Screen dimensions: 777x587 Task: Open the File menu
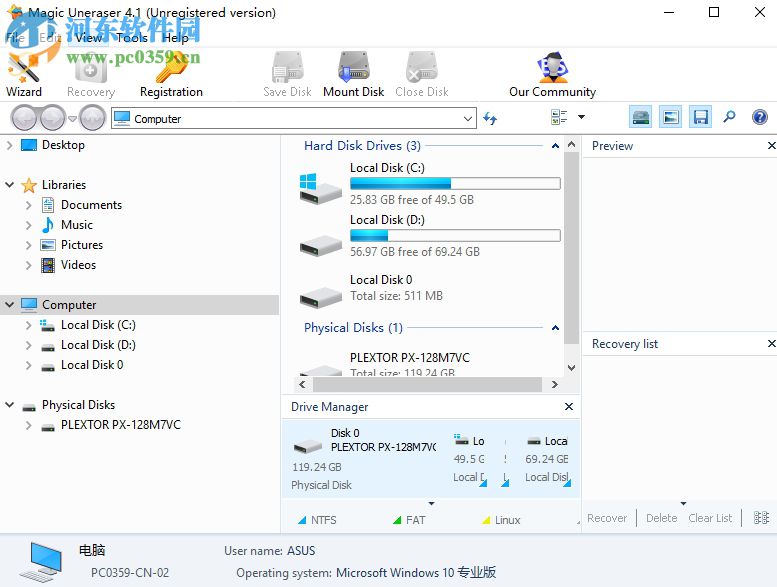[x=15, y=38]
